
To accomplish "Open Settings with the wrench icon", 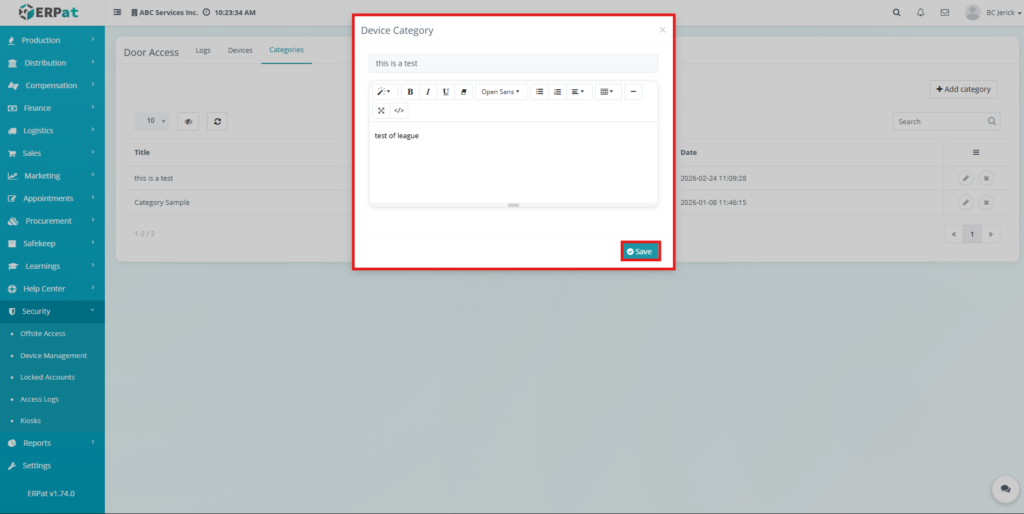I will pos(52,466).
